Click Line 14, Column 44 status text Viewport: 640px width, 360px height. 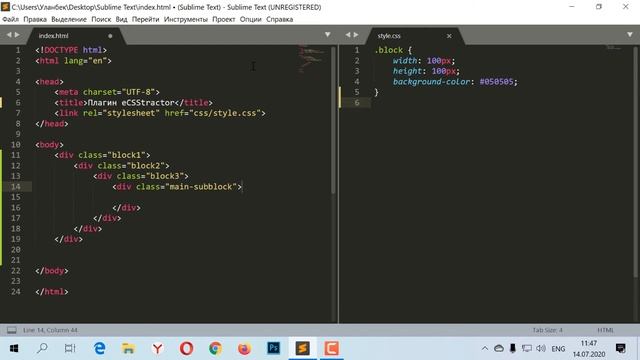pos(50,330)
